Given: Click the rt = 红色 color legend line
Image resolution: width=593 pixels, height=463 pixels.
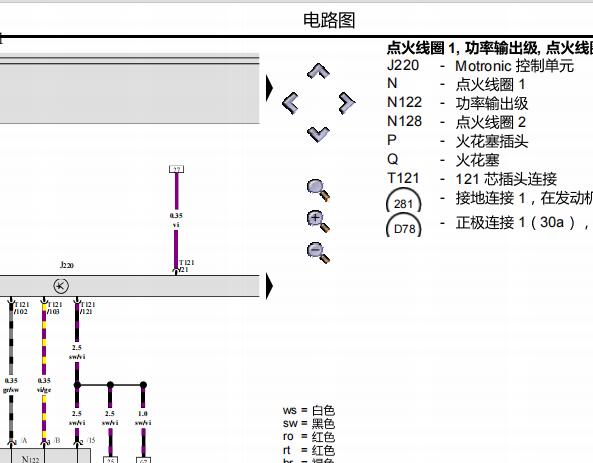Looking at the screenshot, I should point(309,450).
